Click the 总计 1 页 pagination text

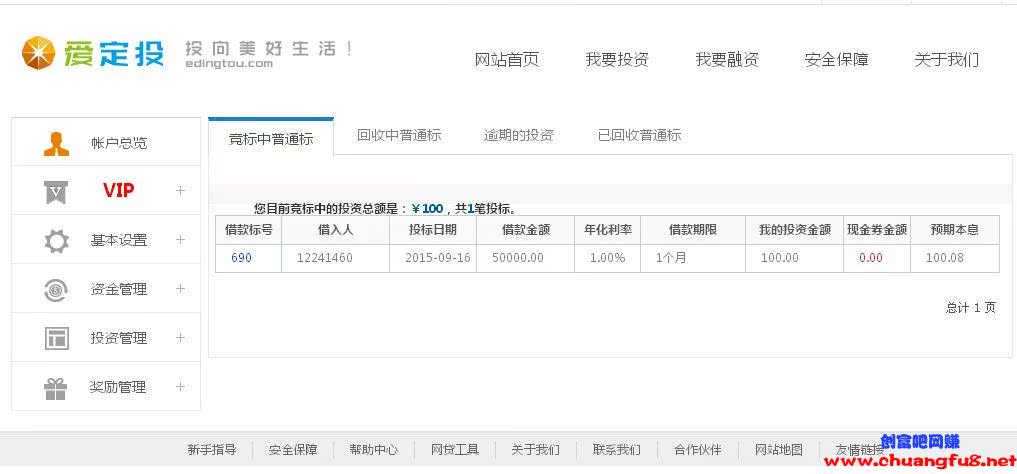[x=970, y=308]
